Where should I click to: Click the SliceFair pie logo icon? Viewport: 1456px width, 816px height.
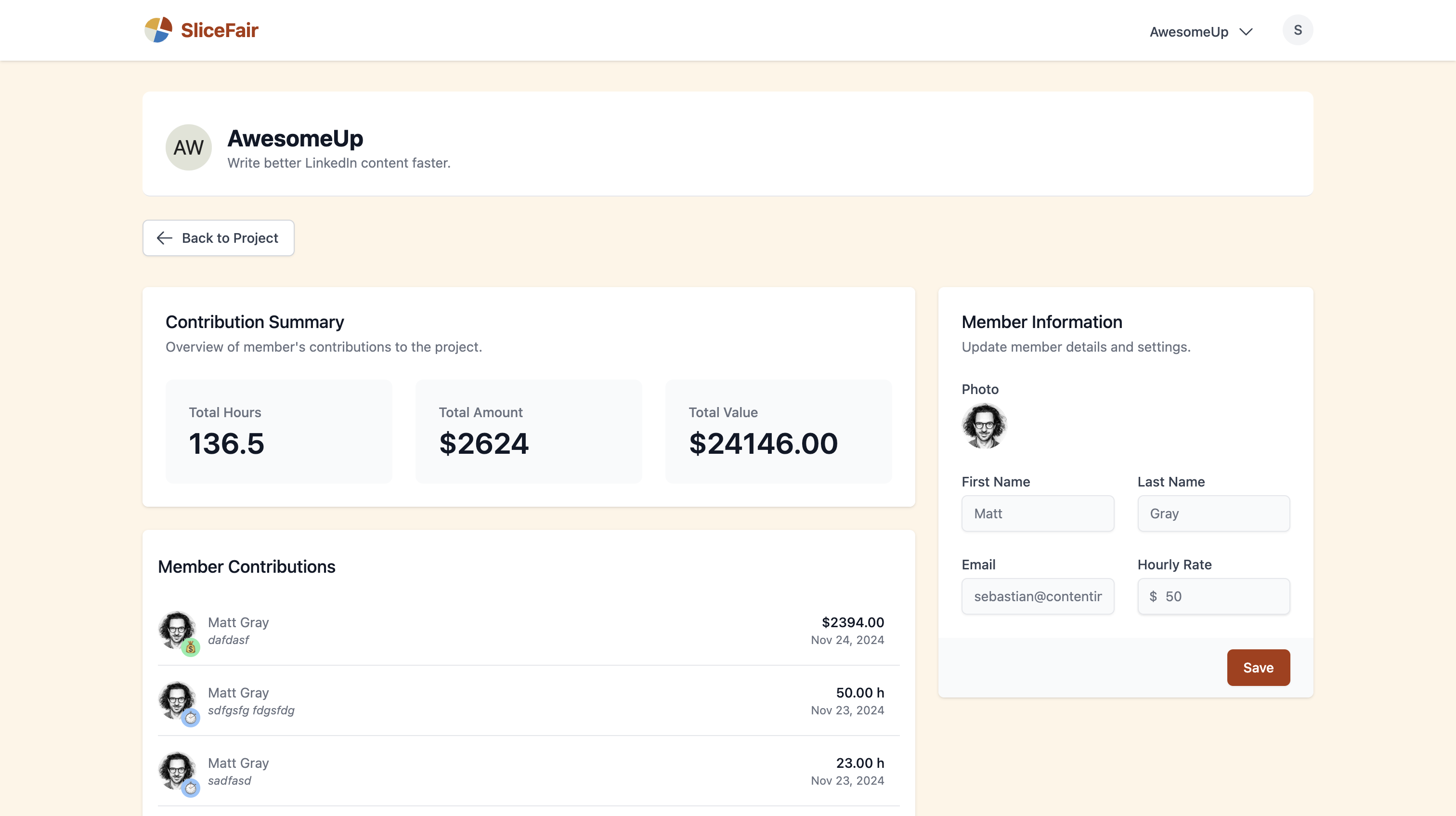click(158, 30)
